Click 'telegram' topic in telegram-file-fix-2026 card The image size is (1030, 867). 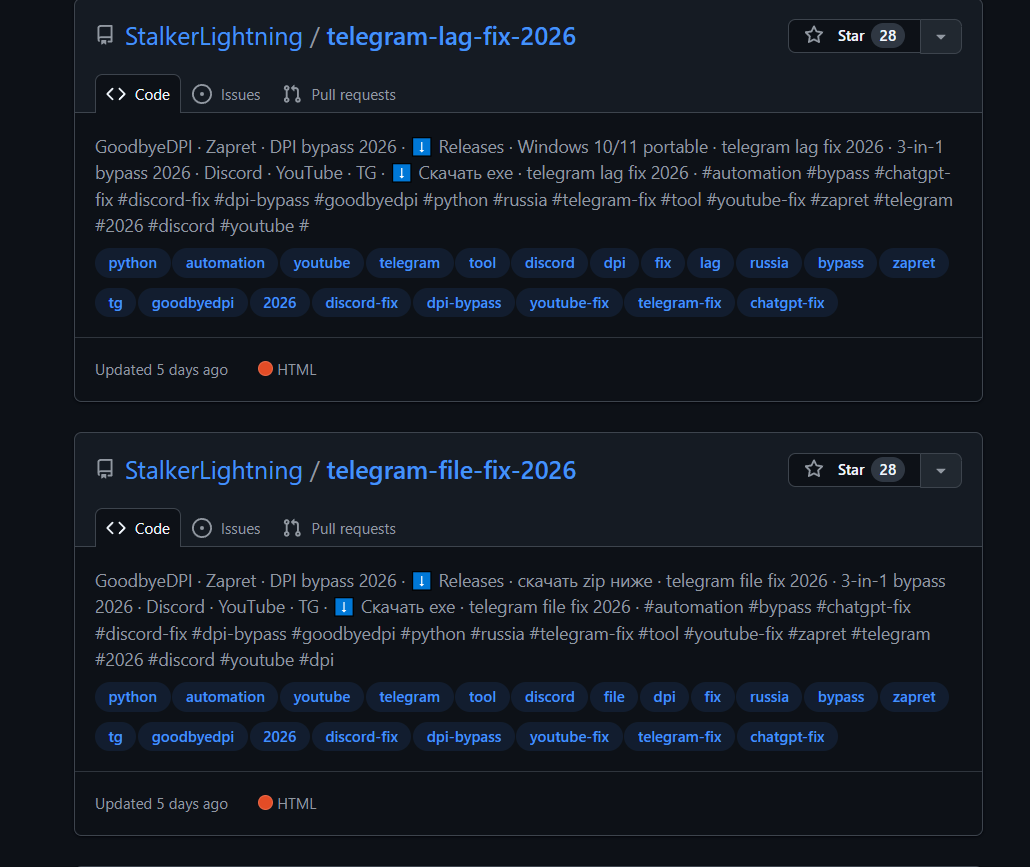tap(409, 698)
